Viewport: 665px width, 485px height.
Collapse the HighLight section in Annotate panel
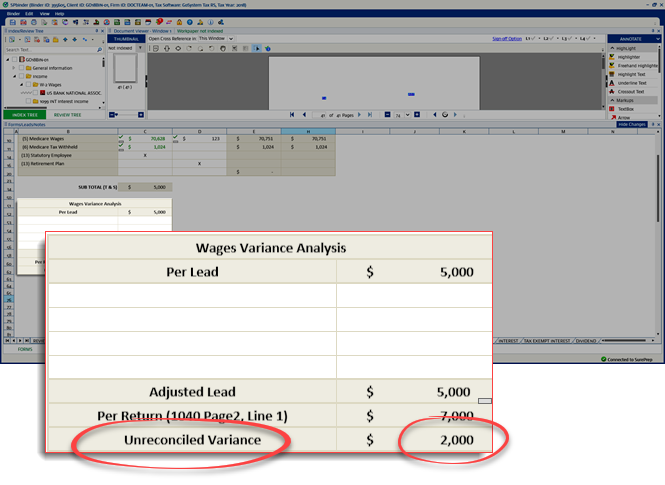click(611, 48)
